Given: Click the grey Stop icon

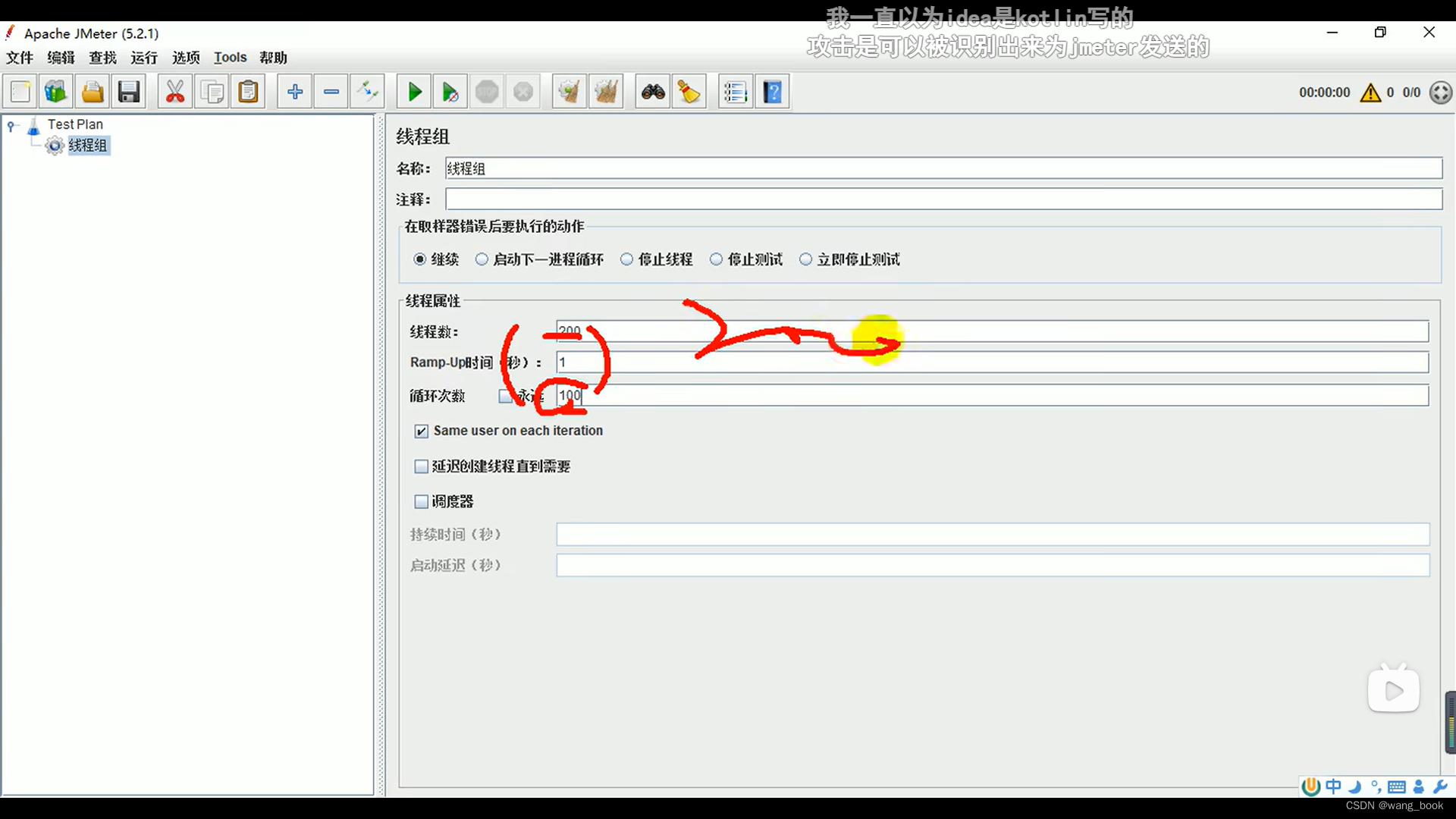Looking at the screenshot, I should click(x=487, y=93).
